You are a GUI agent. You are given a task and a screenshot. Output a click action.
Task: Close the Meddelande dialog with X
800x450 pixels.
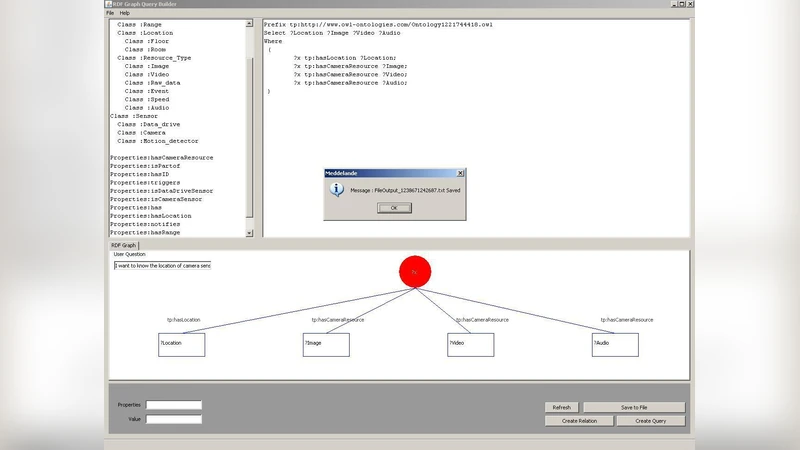point(461,173)
